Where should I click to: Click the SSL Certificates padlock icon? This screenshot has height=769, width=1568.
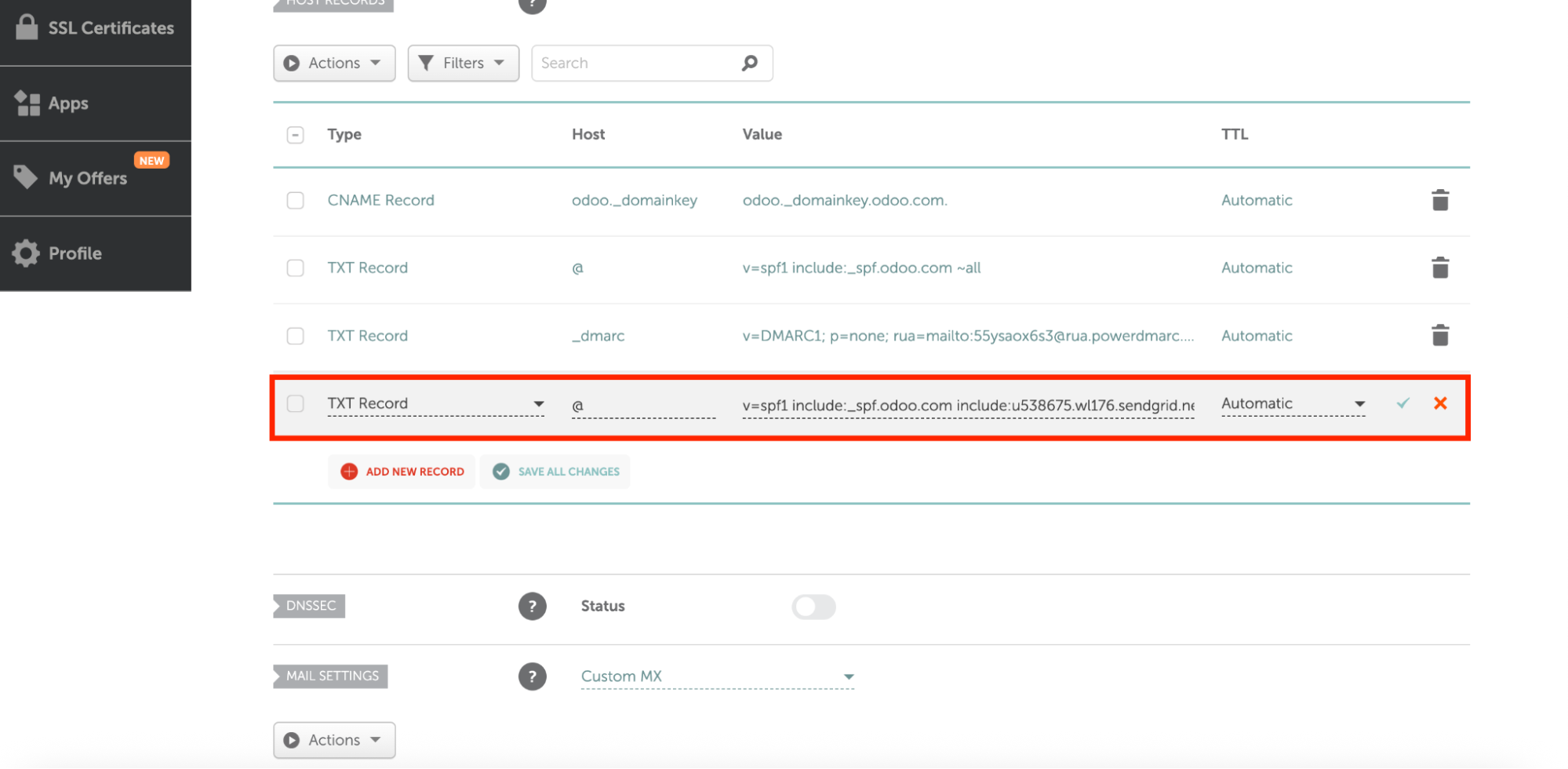(27, 27)
